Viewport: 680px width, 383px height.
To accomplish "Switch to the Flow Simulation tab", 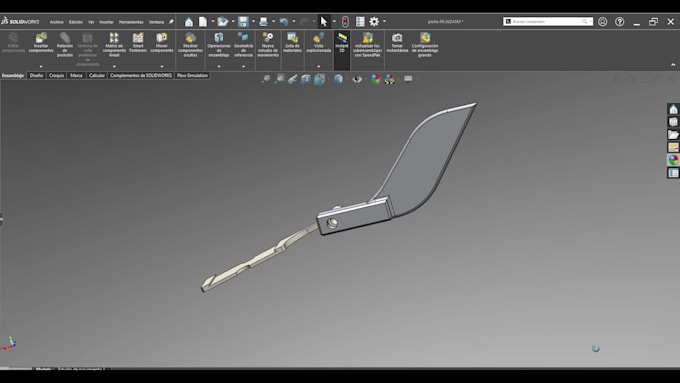I will tap(192, 75).
